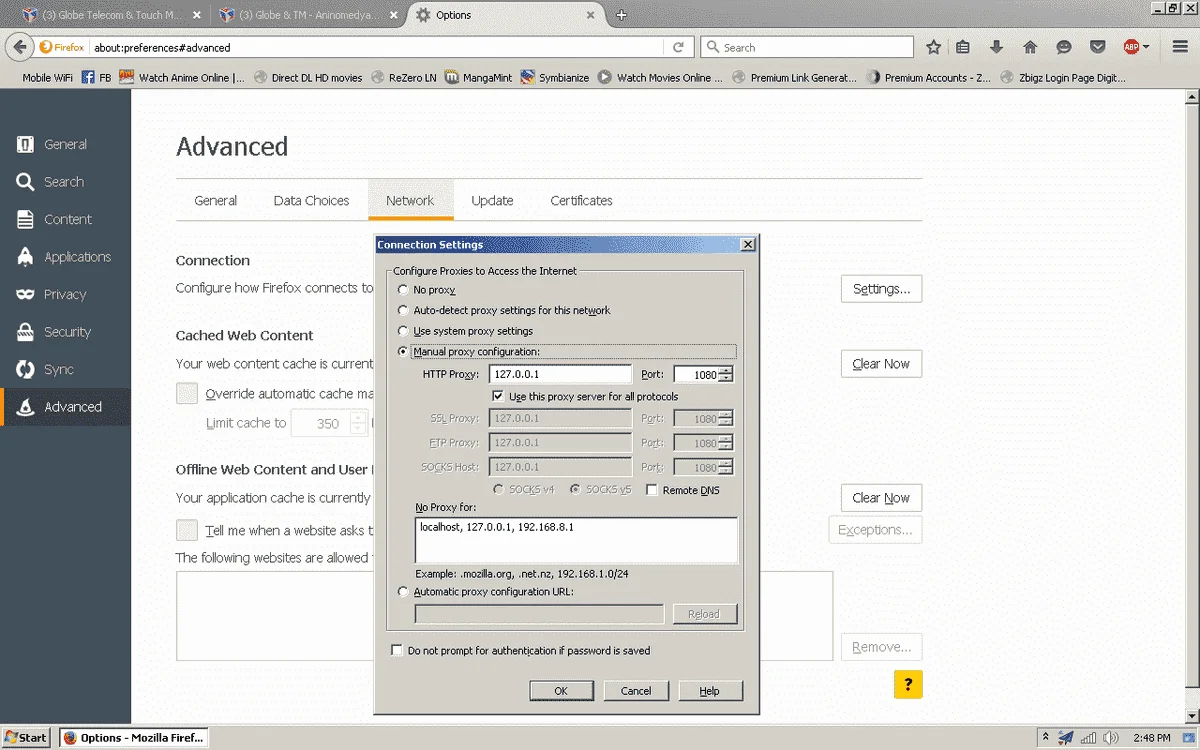
Task: Open connection Settings... button
Action: click(881, 289)
